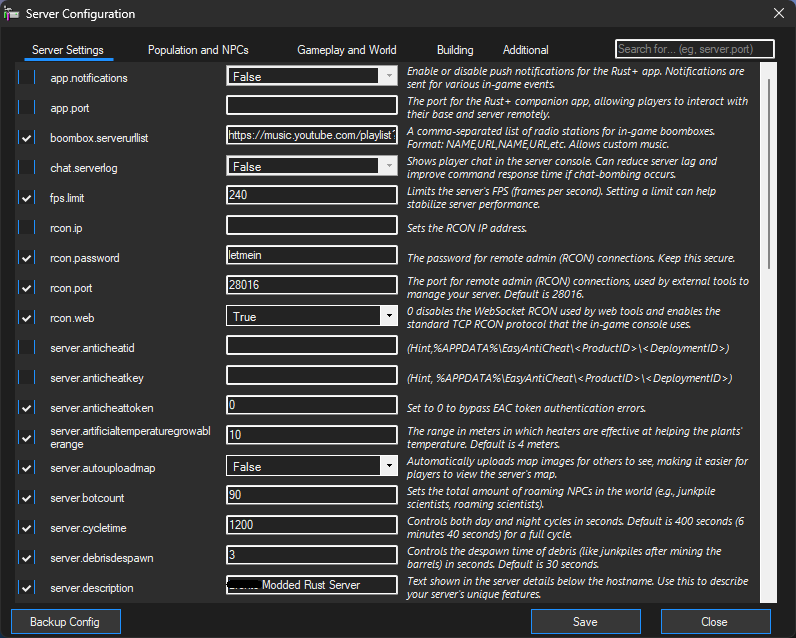Enable the server.anticheatid checkbox
Viewport: 796px width, 638px height.
tap(26, 348)
